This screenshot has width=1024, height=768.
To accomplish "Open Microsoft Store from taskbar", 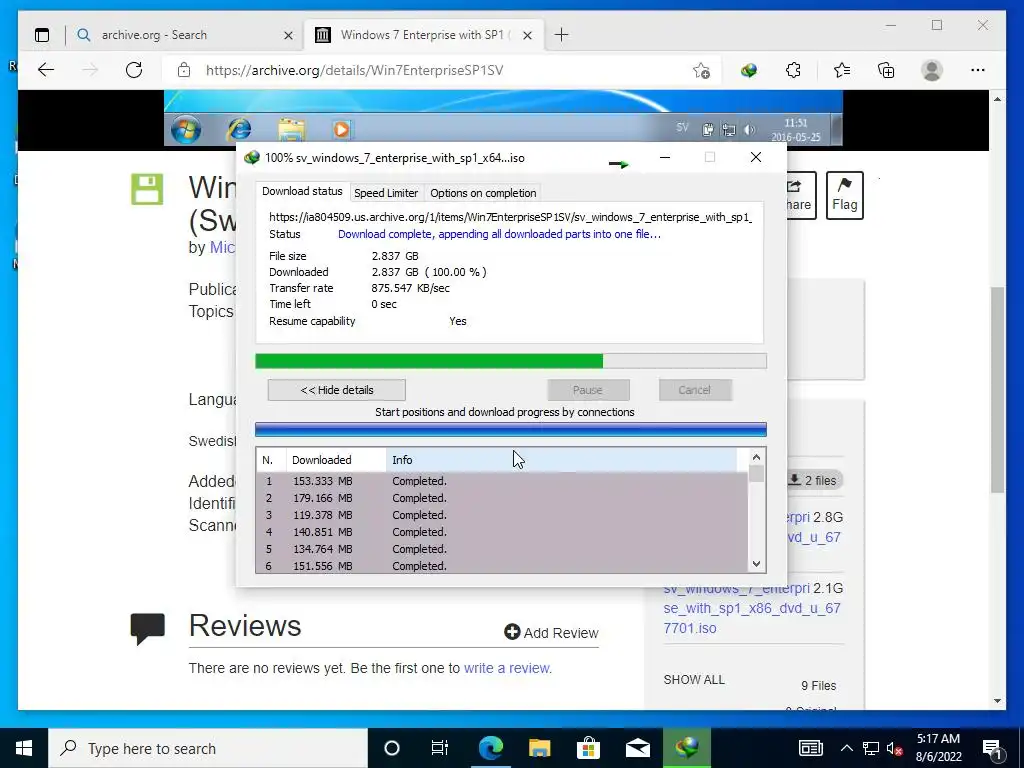I will click(588, 748).
